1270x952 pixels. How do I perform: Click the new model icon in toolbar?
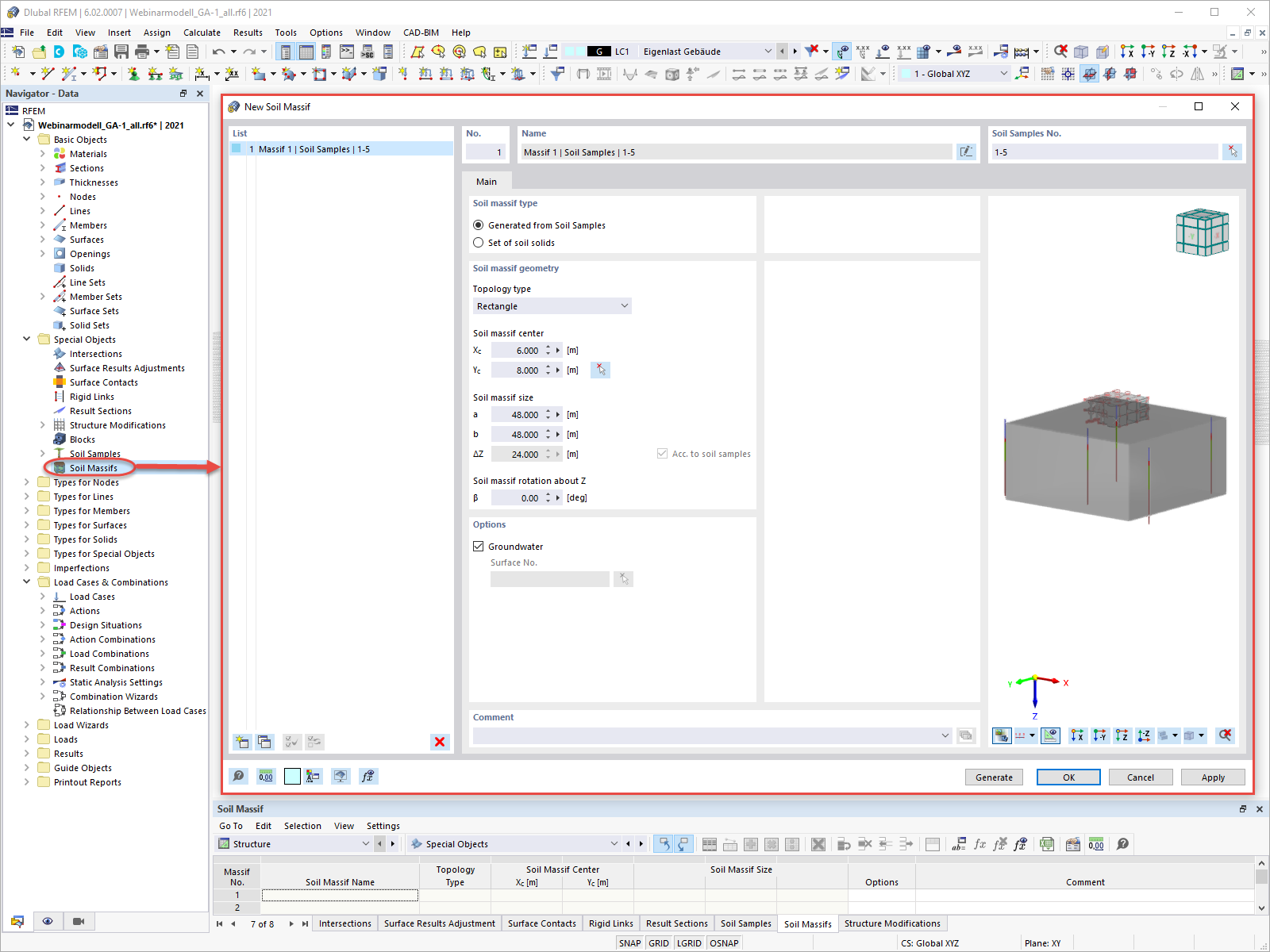pos(17,52)
